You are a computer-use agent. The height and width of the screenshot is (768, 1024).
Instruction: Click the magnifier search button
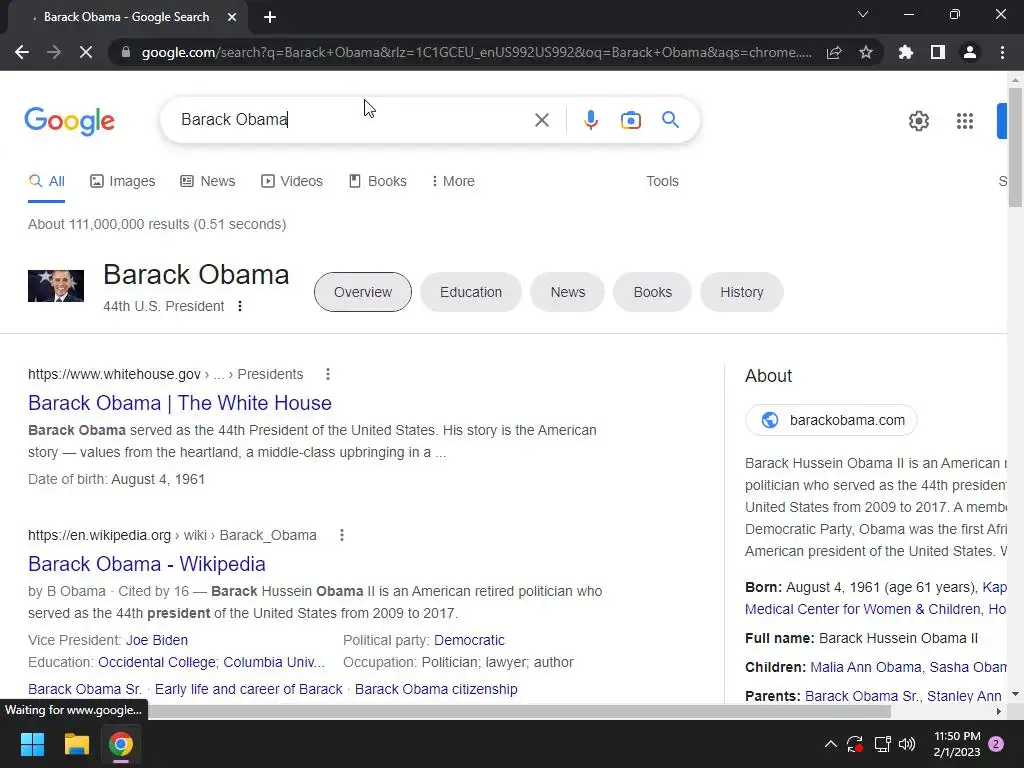[670, 120]
